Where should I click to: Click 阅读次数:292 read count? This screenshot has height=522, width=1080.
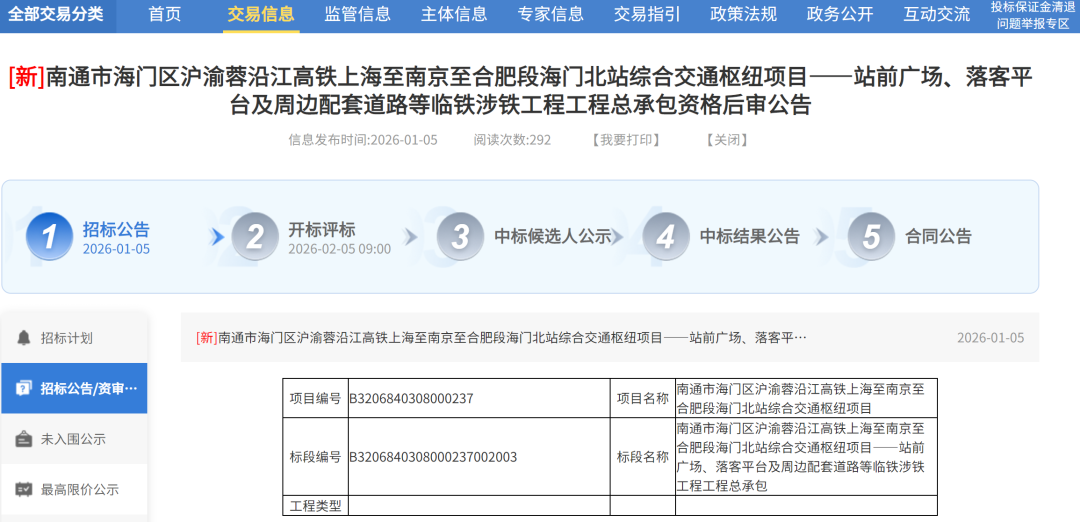[512, 140]
